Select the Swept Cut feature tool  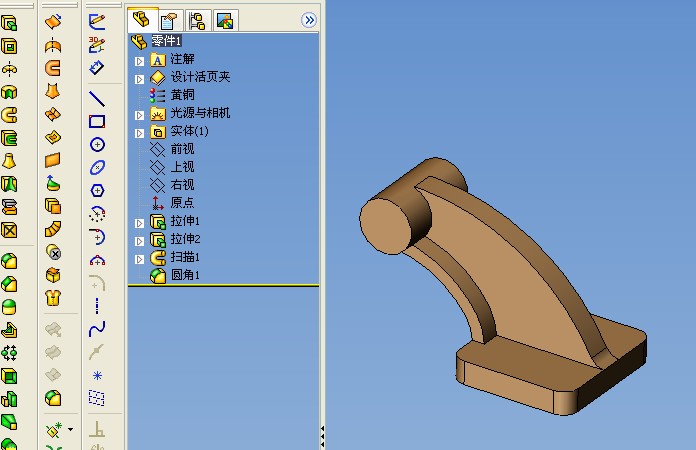(x=9, y=138)
